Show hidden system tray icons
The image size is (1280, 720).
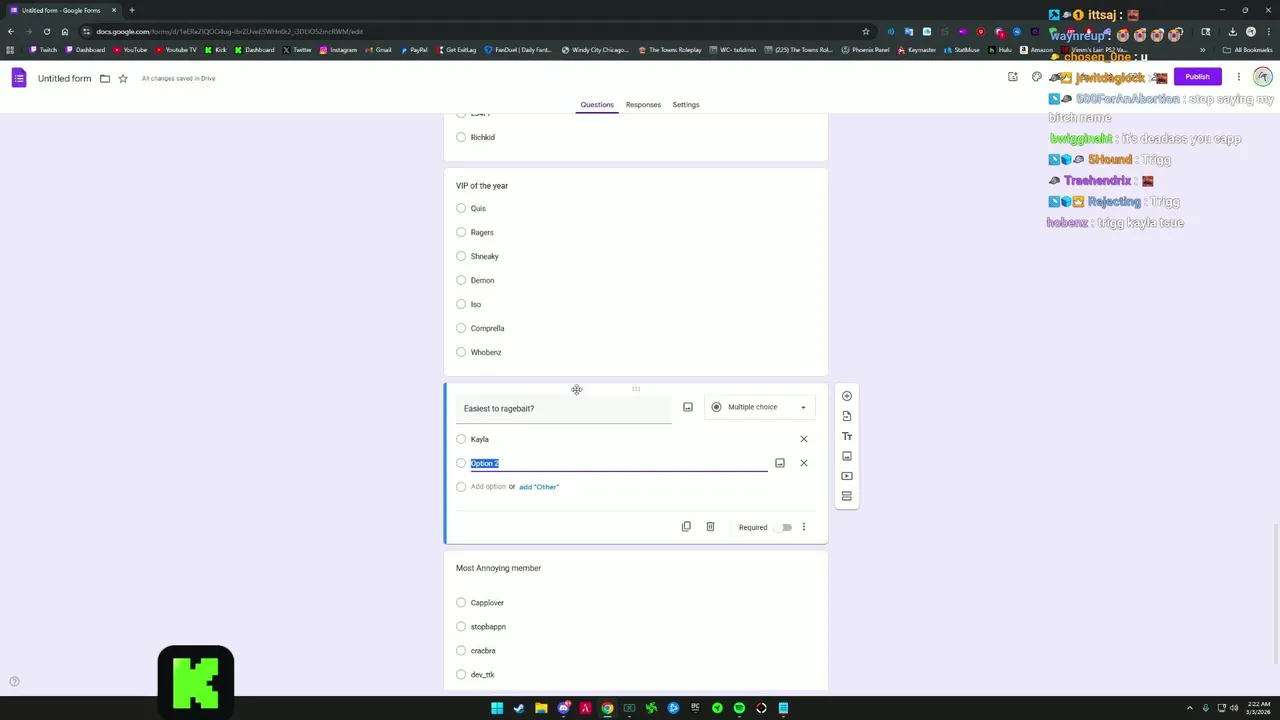(1190, 708)
